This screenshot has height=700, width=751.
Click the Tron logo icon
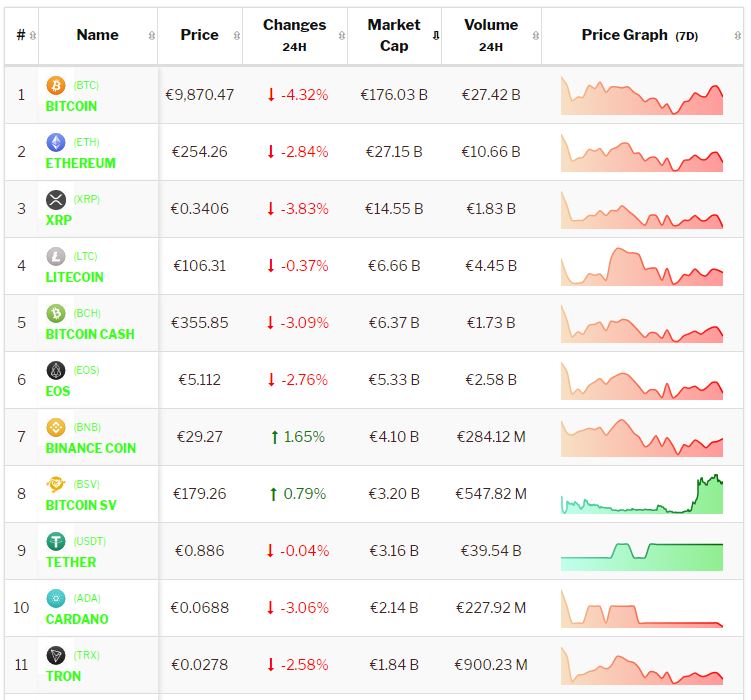tap(56, 656)
